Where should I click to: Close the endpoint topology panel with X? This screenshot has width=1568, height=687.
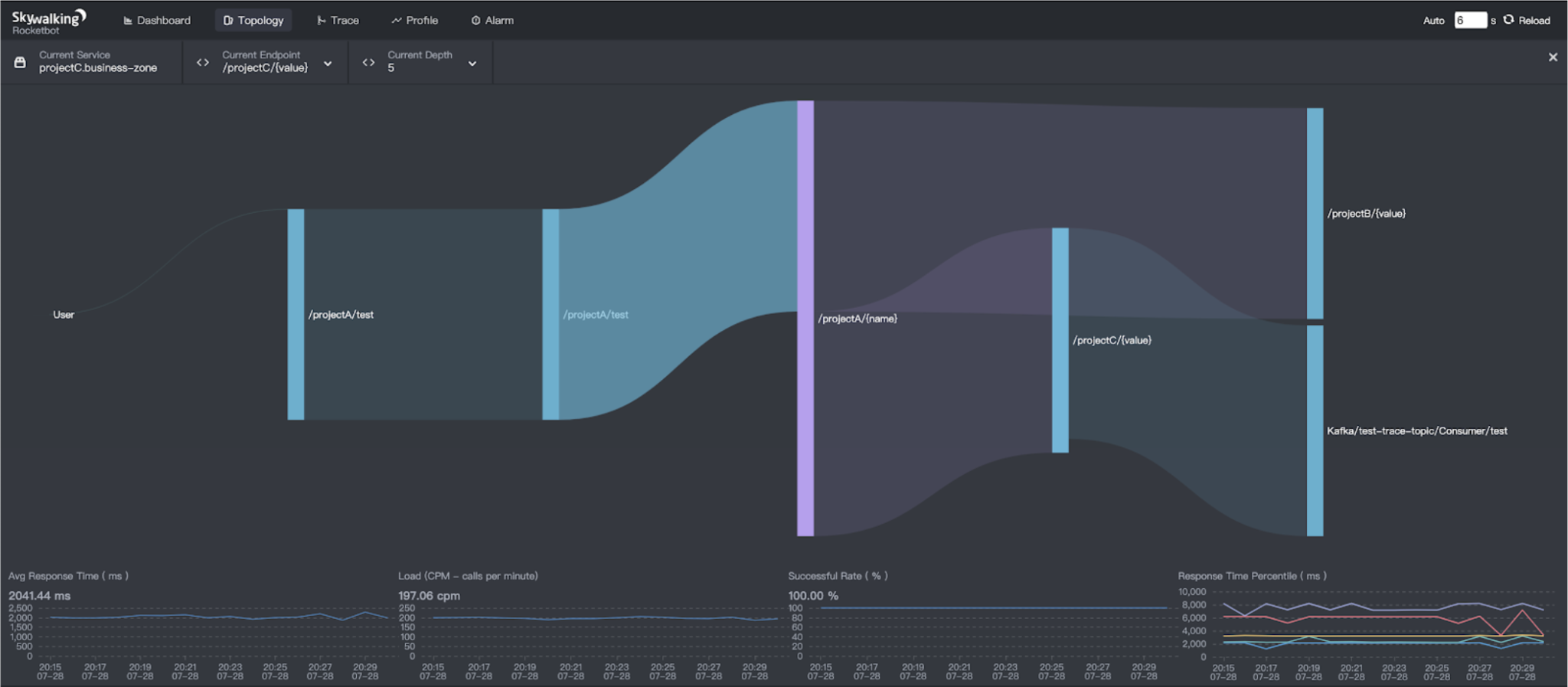[1553, 57]
